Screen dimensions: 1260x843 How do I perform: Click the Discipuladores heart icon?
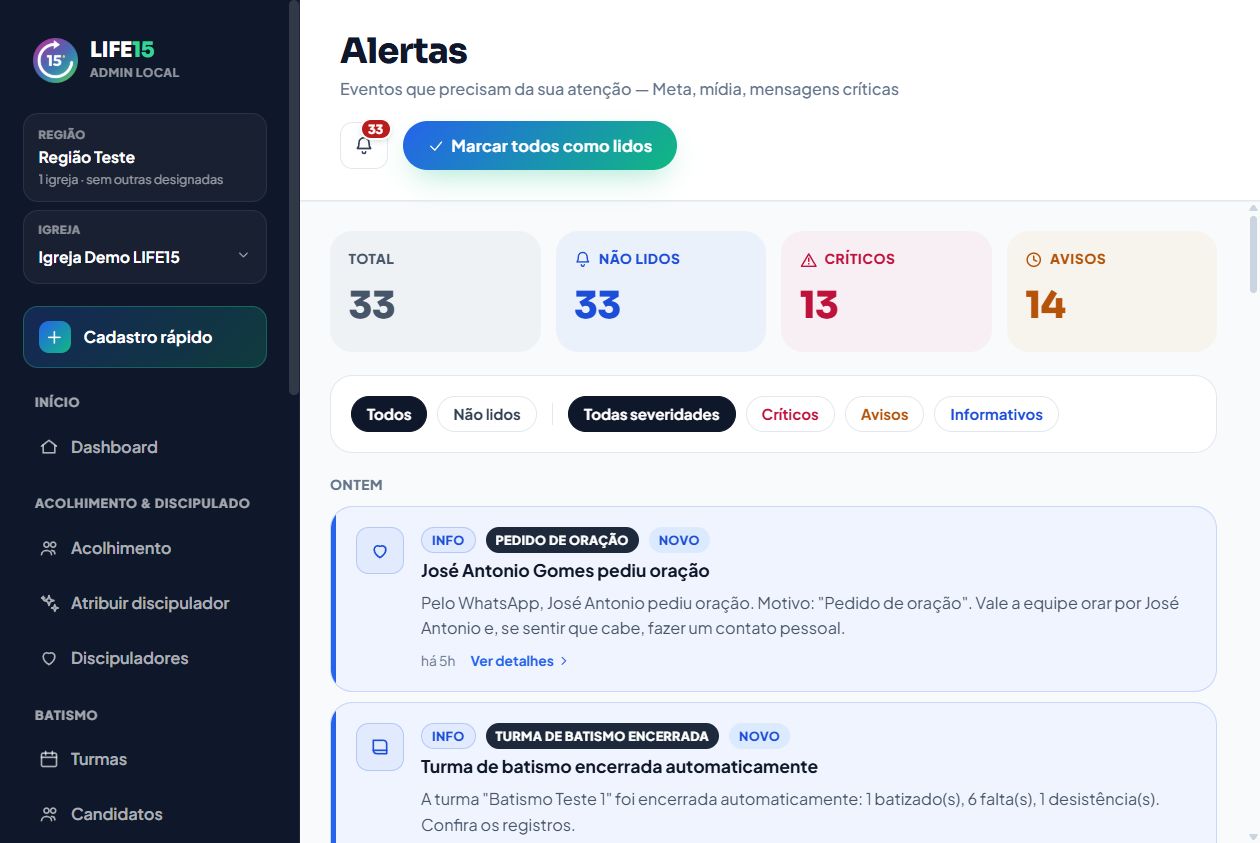[48, 658]
